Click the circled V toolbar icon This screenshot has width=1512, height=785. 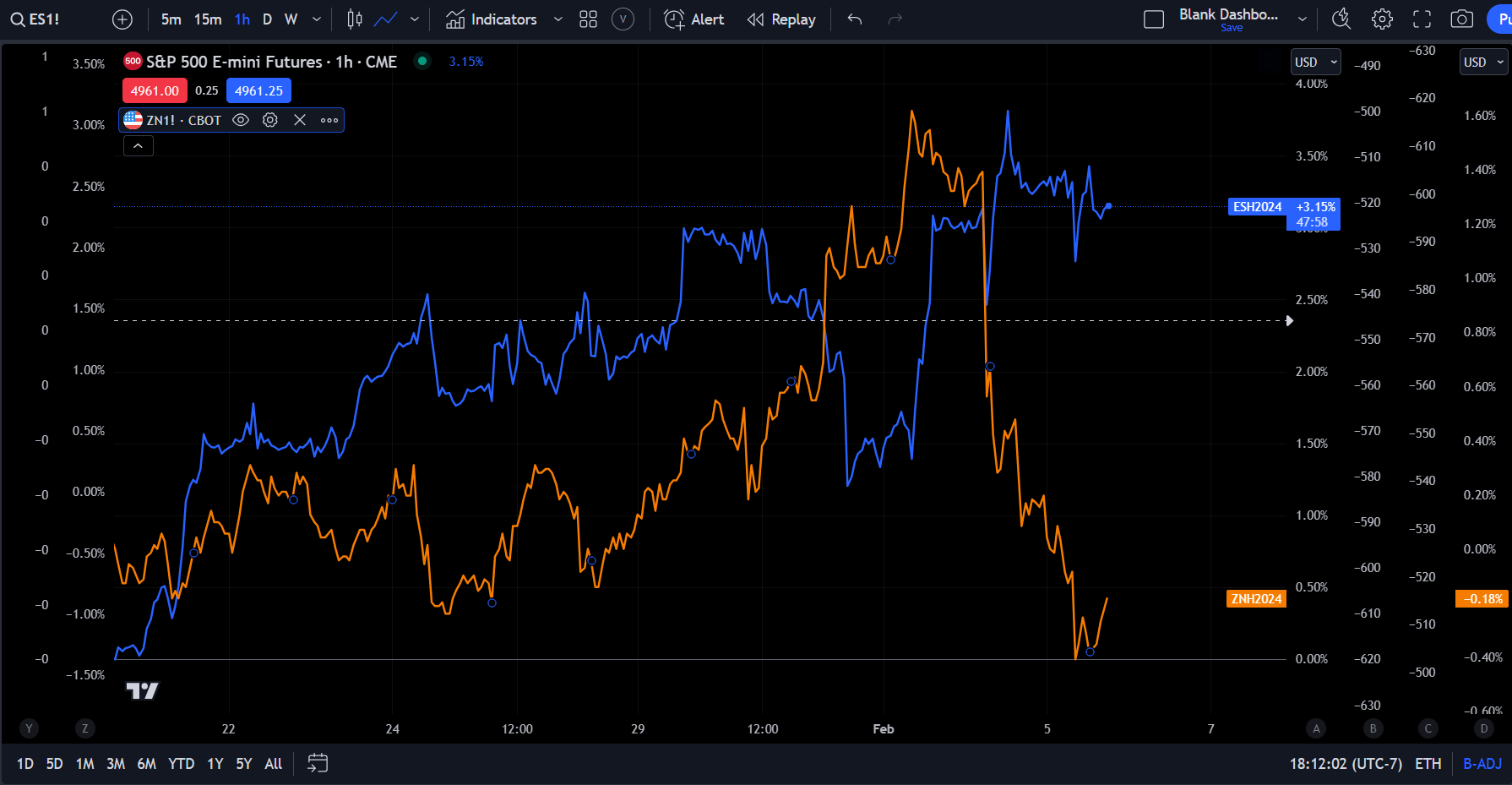click(623, 19)
